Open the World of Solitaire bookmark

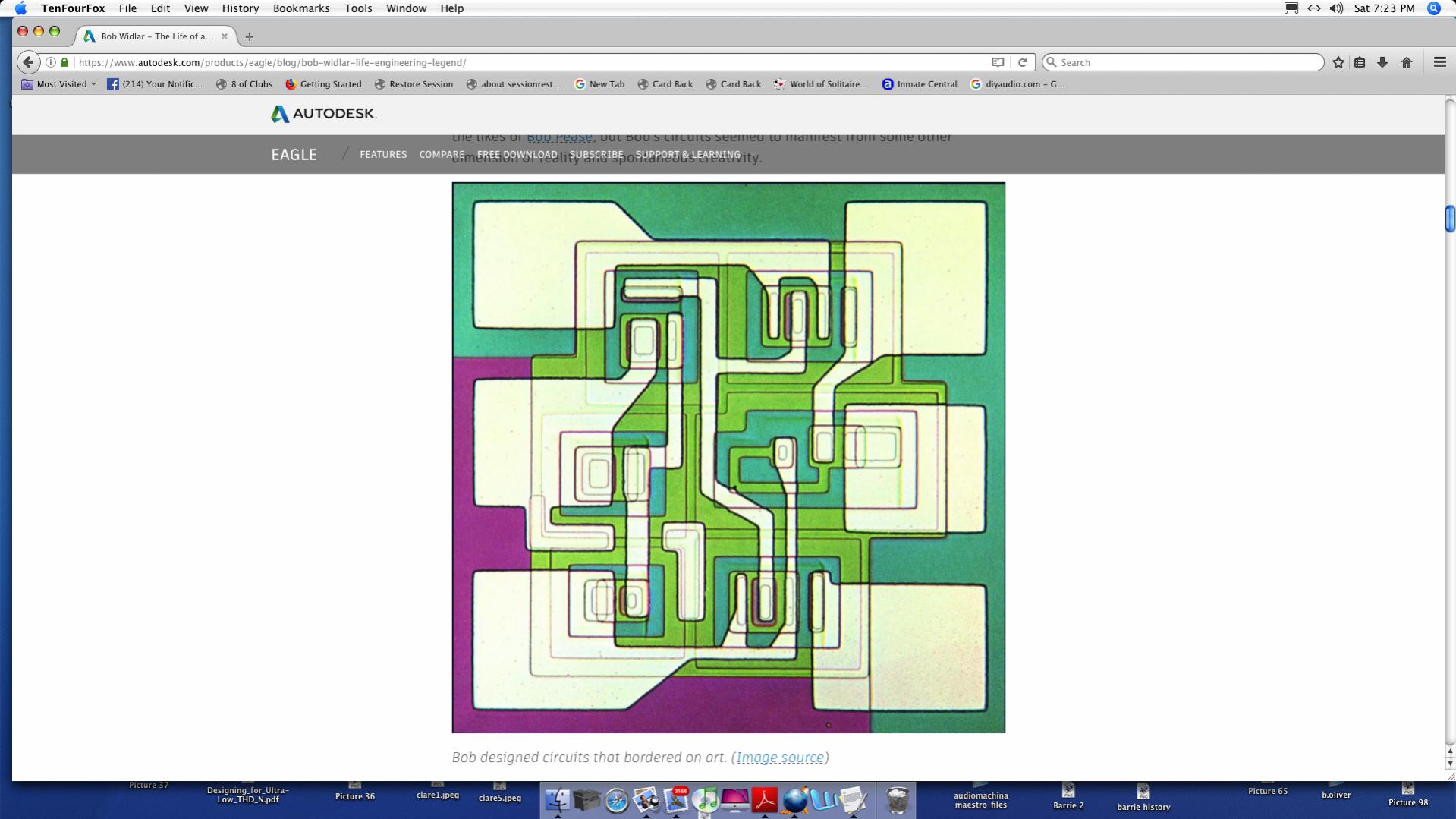pyautogui.click(x=821, y=84)
